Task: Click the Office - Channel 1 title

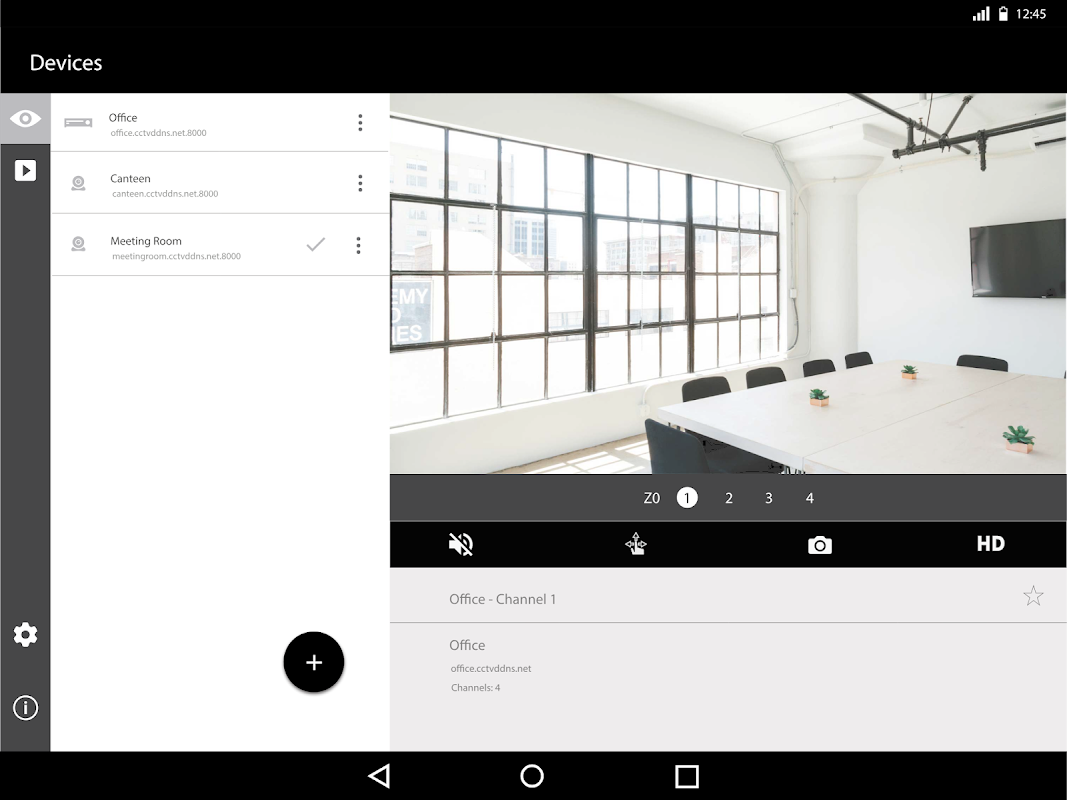Action: point(502,599)
